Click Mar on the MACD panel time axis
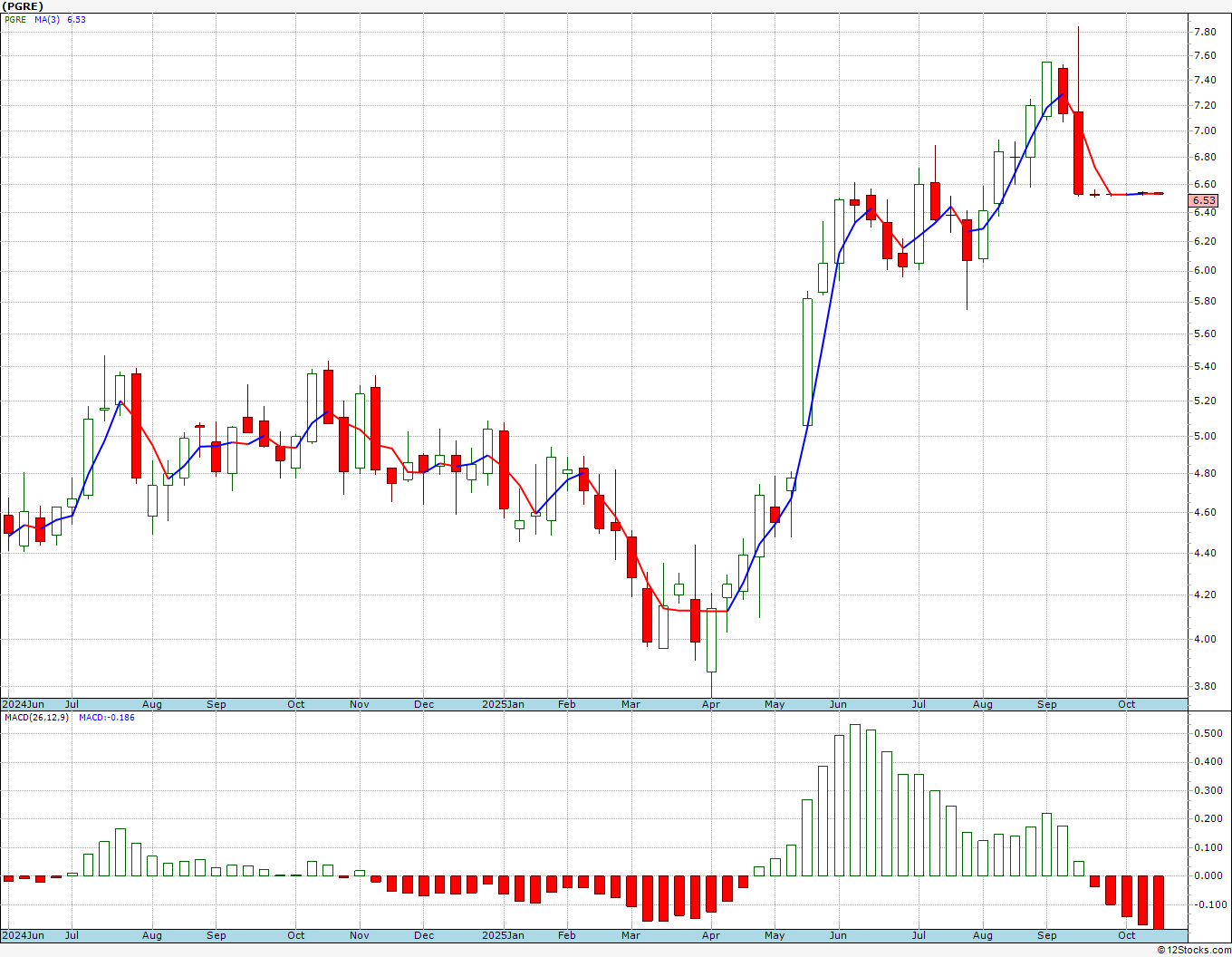This screenshot has width=1232, height=957. [631, 935]
